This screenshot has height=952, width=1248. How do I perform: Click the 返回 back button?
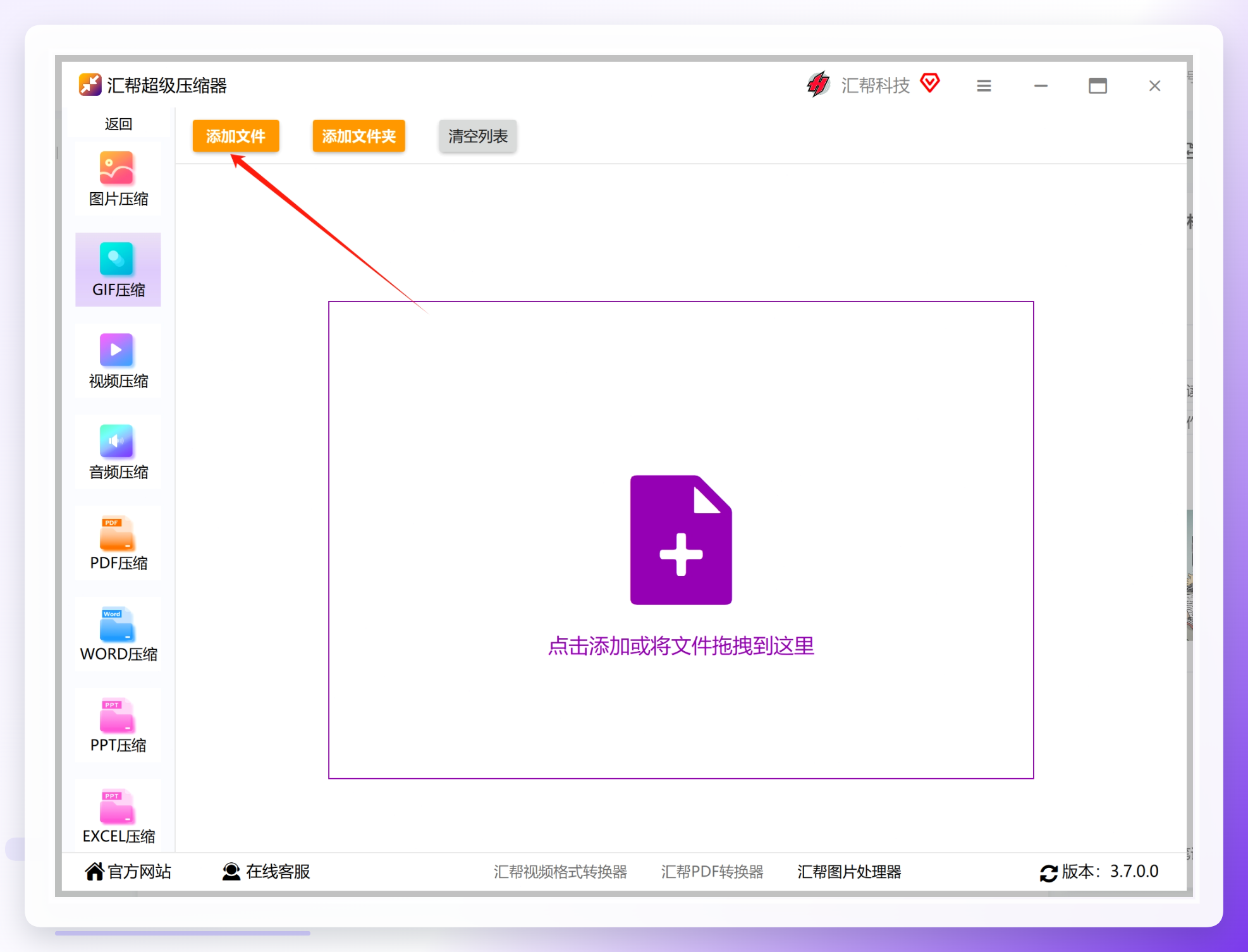(118, 124)
